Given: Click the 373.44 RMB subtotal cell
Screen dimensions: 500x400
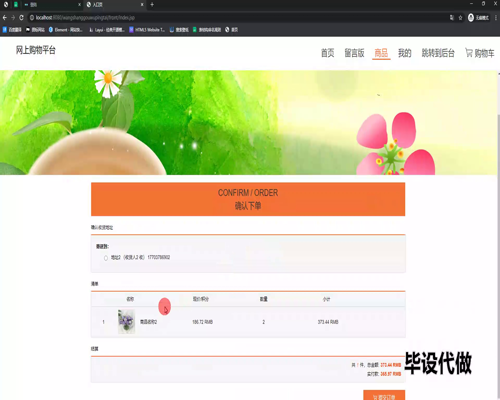Looking at the screenshot, I should 328,322.
